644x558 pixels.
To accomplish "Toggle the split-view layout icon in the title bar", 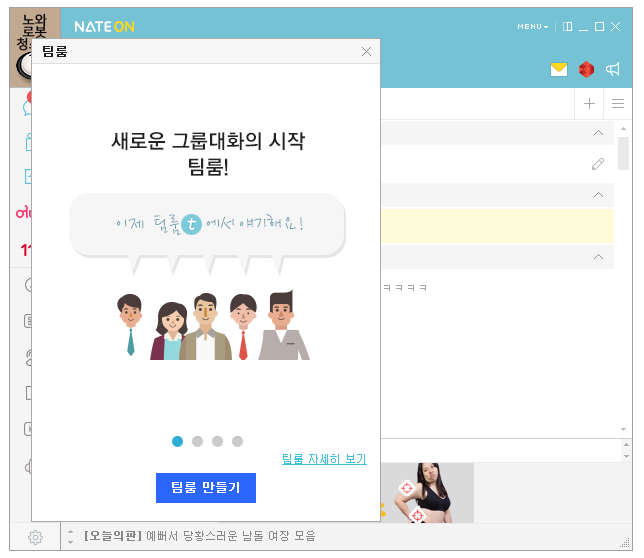I will tap(568, 27).
